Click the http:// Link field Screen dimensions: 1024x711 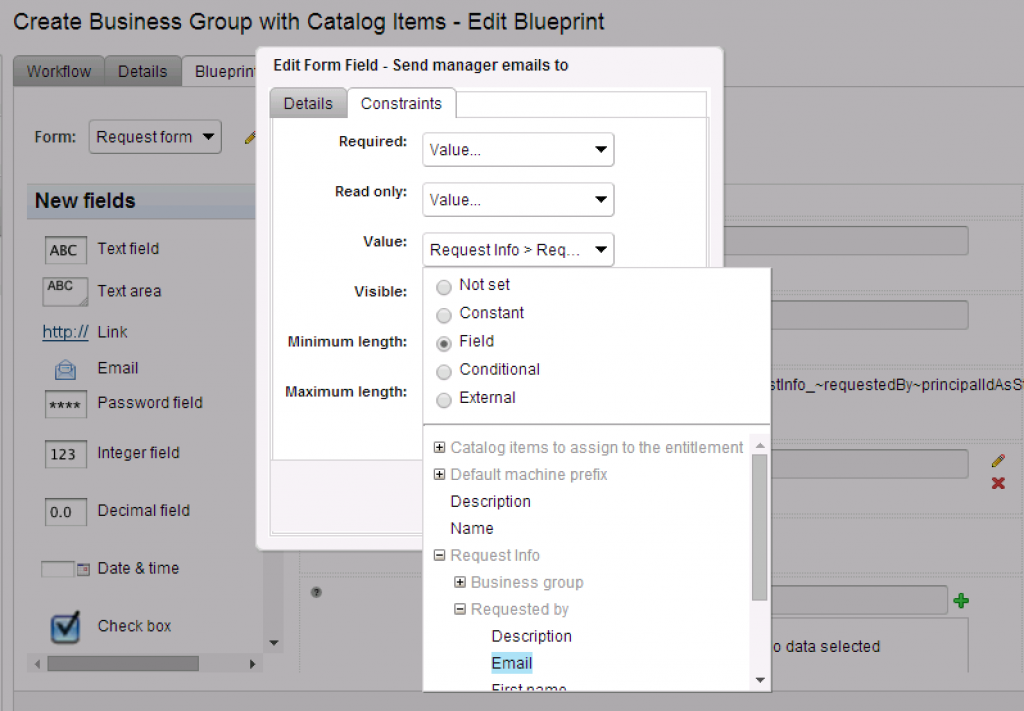(65, 332)
